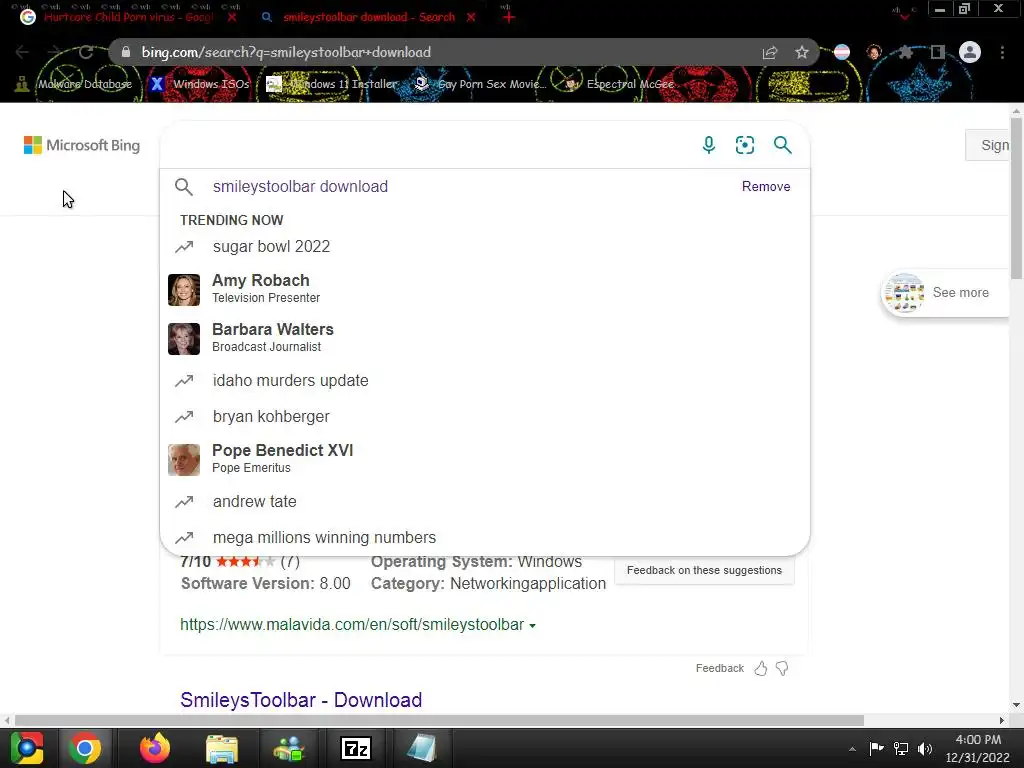1024x768 pixels.
Task: Bookmark this page with the star icon
Action: pyautogui.click(x=802, y=52)
